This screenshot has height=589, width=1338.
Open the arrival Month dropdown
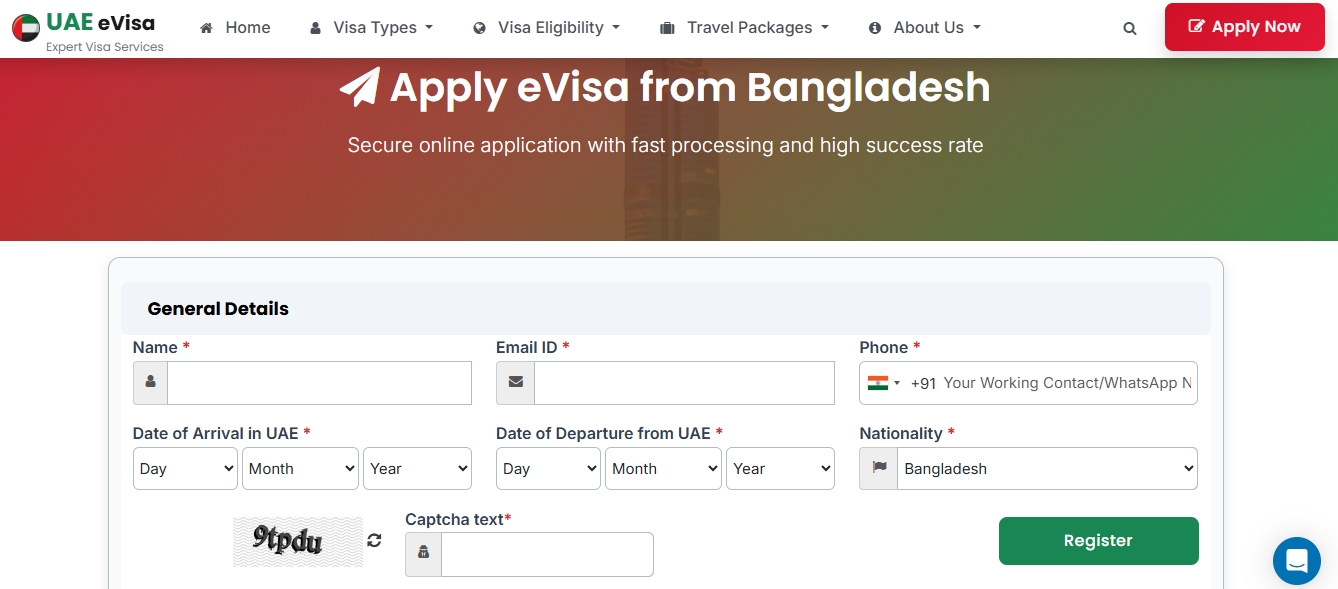(x=300, y=468)
